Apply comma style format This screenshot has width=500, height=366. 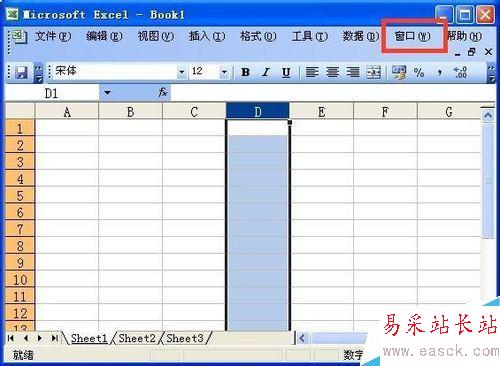[x=440, y=72]
